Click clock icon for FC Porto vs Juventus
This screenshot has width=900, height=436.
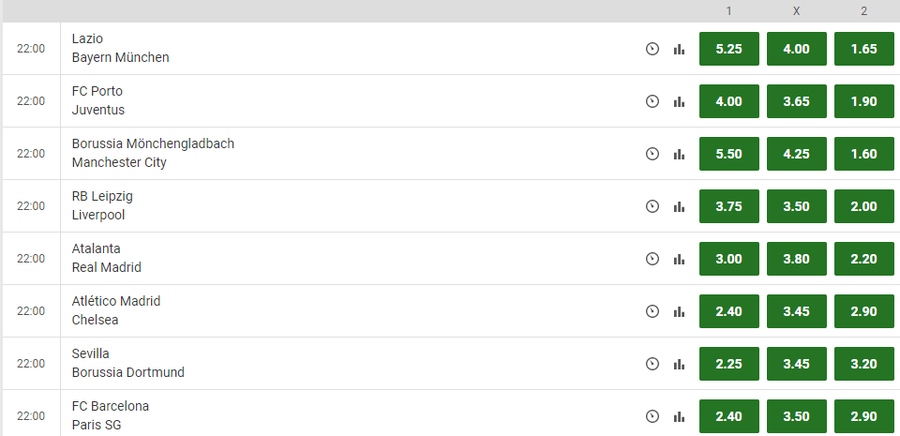[652, 102]
